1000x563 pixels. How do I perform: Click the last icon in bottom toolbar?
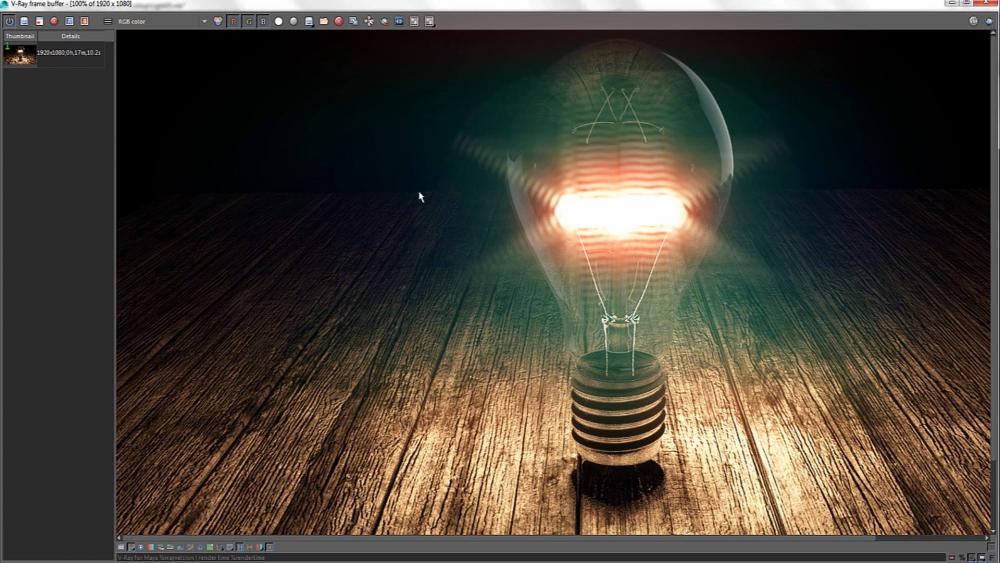pyautogui.click(x=270, y=547)
